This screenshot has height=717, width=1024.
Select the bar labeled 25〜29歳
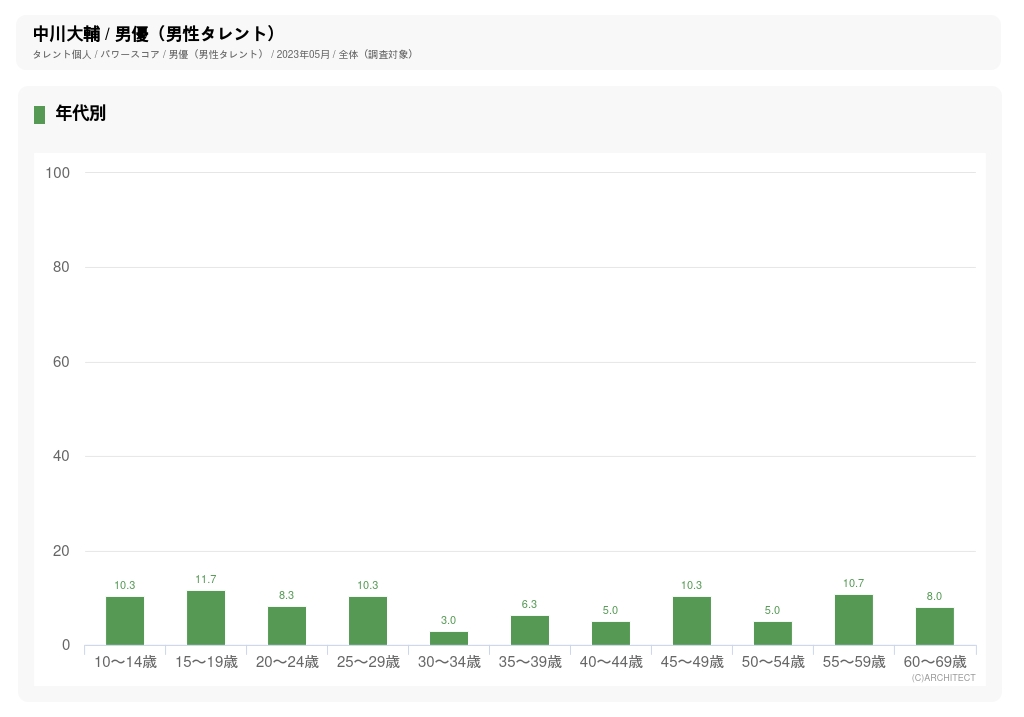(x=368, y=621)
